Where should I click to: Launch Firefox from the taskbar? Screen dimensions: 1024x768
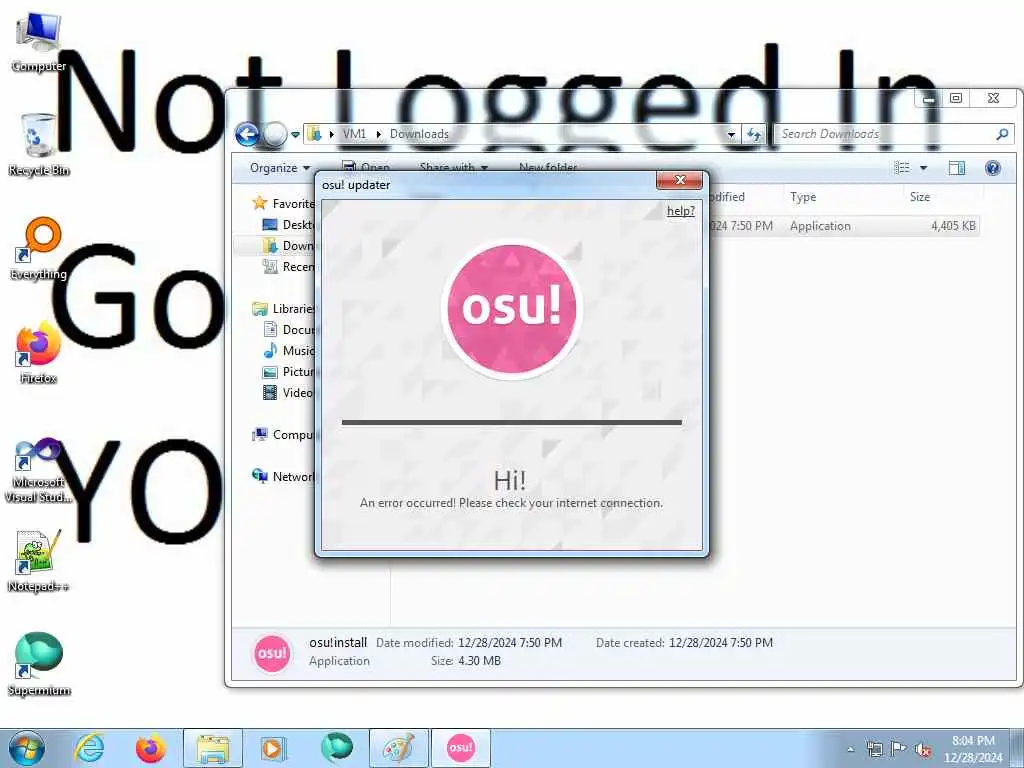click(x=151, y=748)
